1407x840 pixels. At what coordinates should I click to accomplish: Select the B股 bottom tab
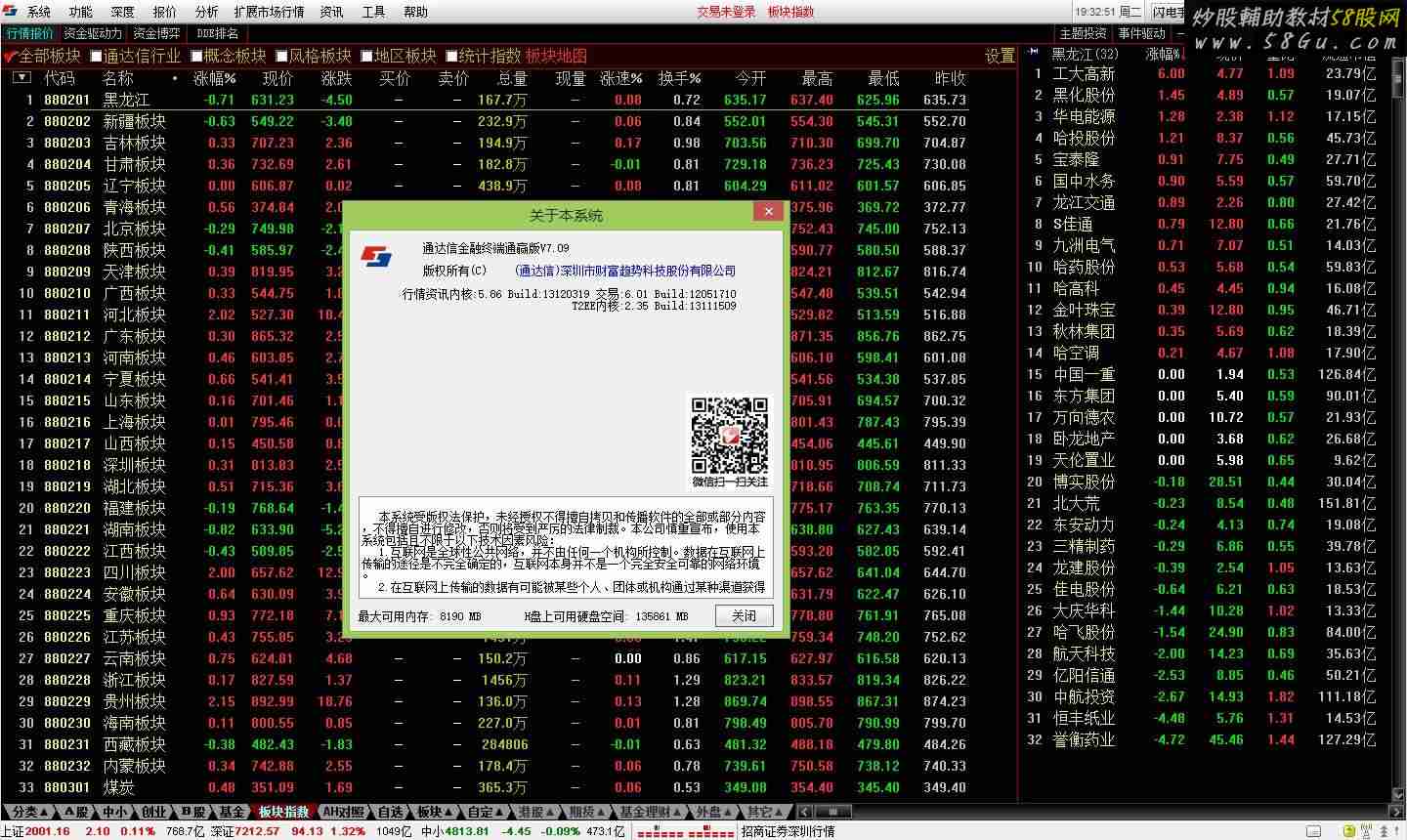coord(192,812)
